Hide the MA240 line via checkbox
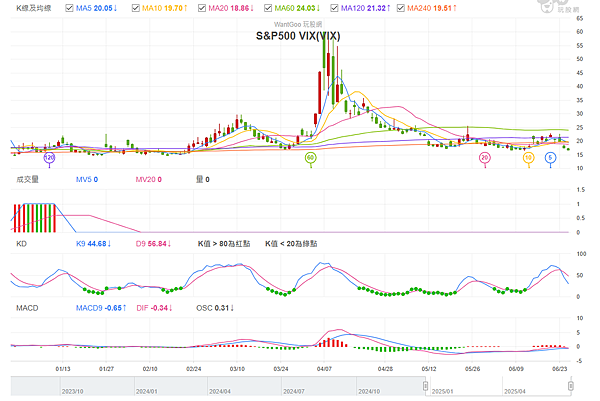 401,8
